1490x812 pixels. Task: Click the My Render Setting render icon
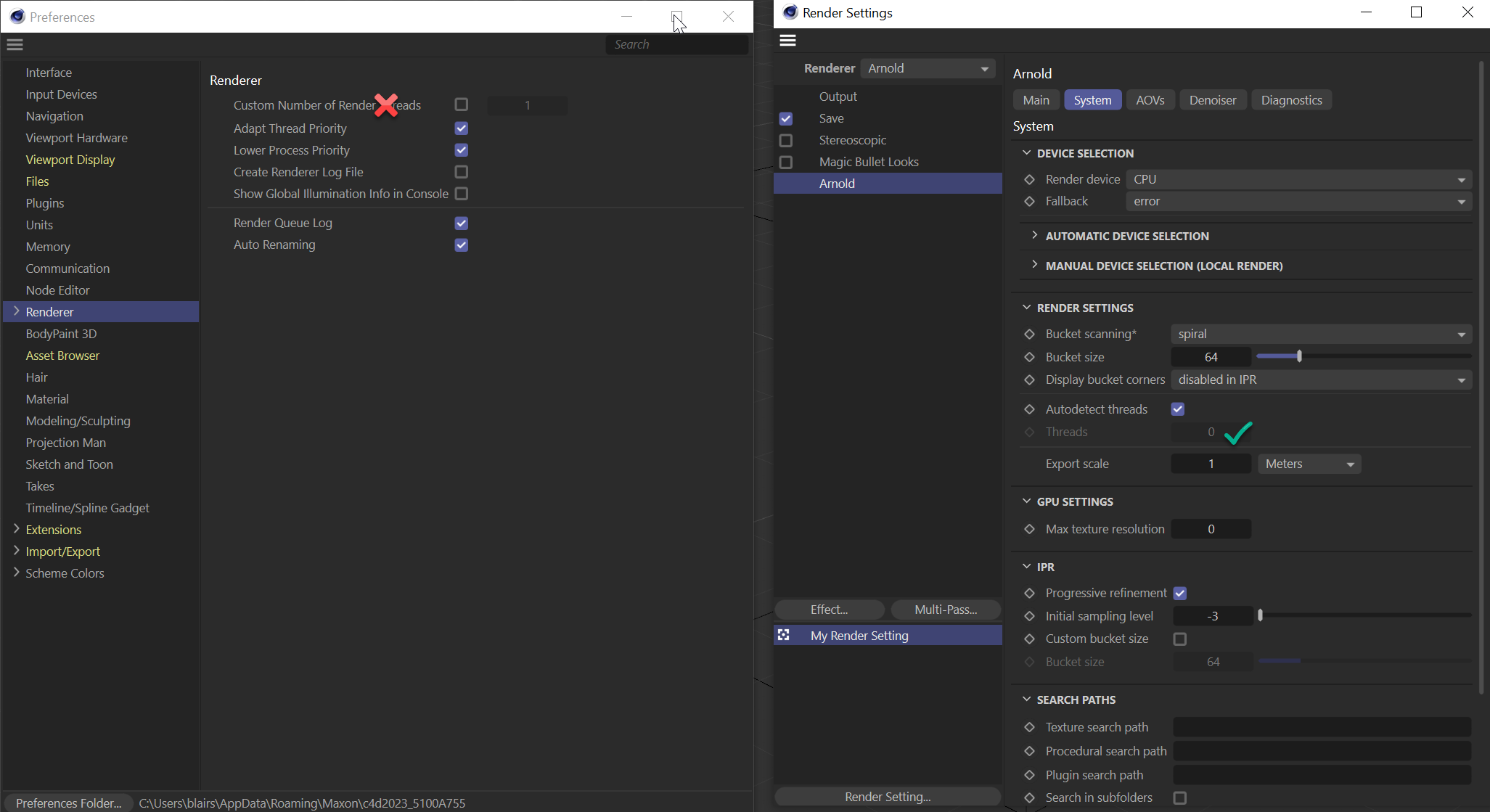pos(785,634)
